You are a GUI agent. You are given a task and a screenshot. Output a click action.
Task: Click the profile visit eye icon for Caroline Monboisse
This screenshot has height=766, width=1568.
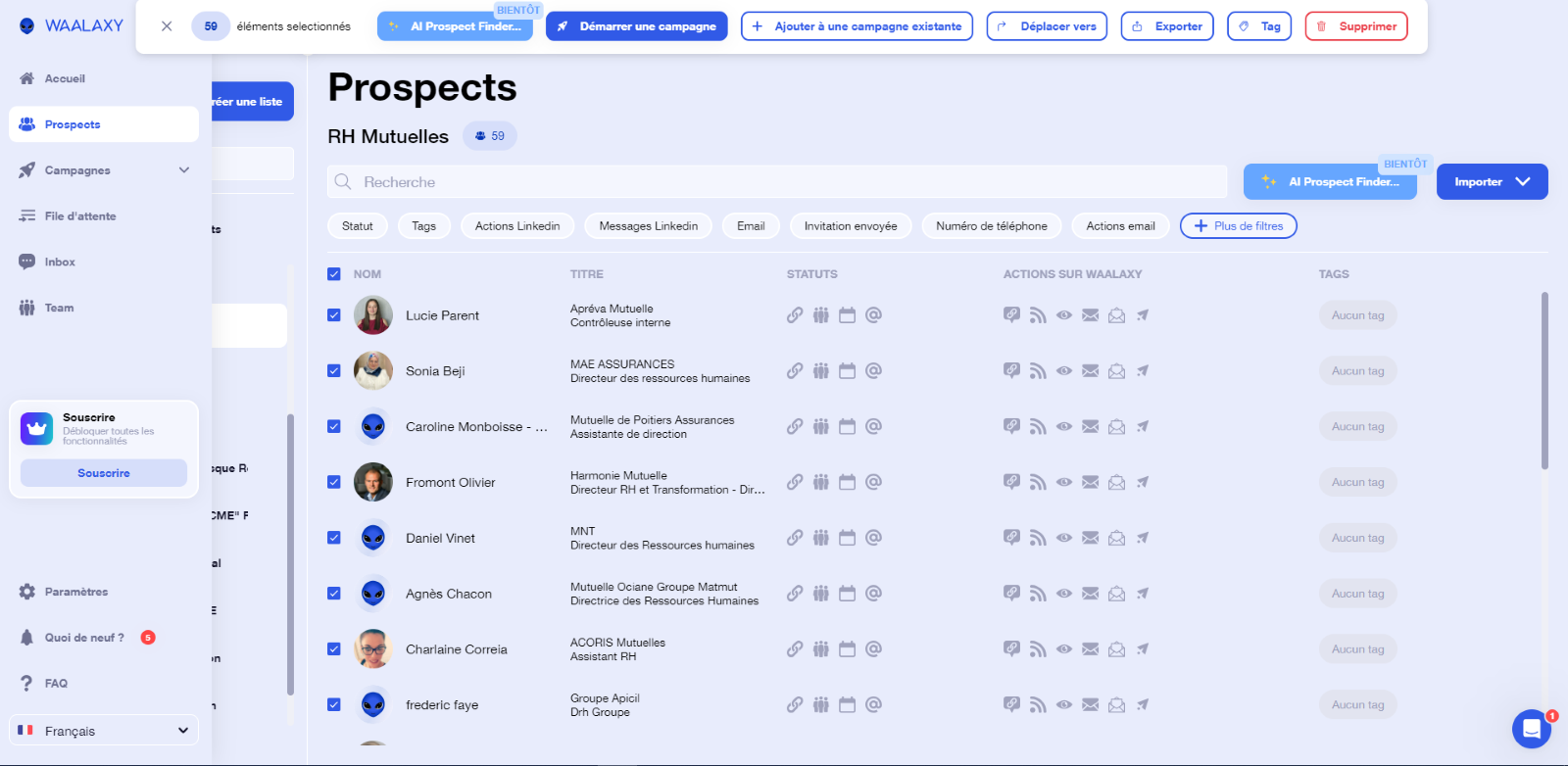(x=1064, y=427)
